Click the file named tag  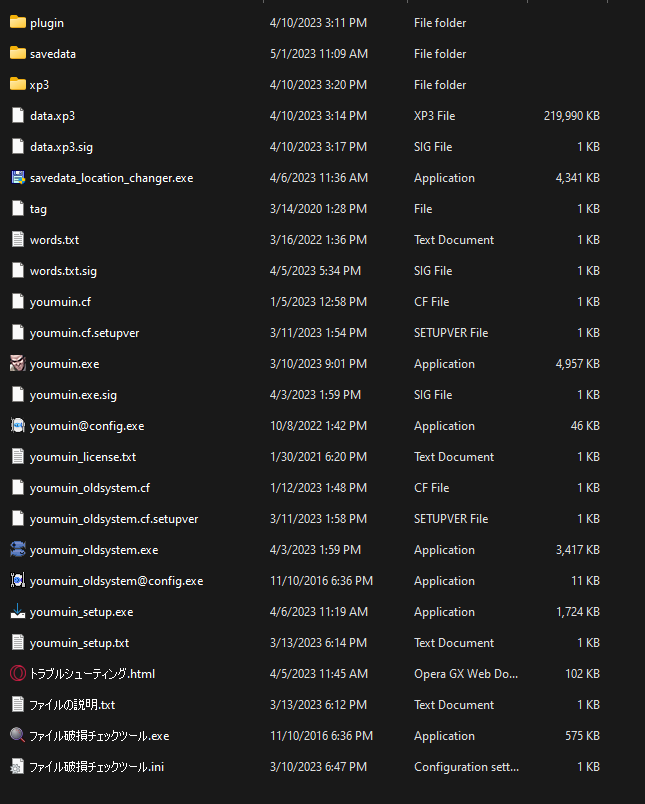[x=38, y=209]
